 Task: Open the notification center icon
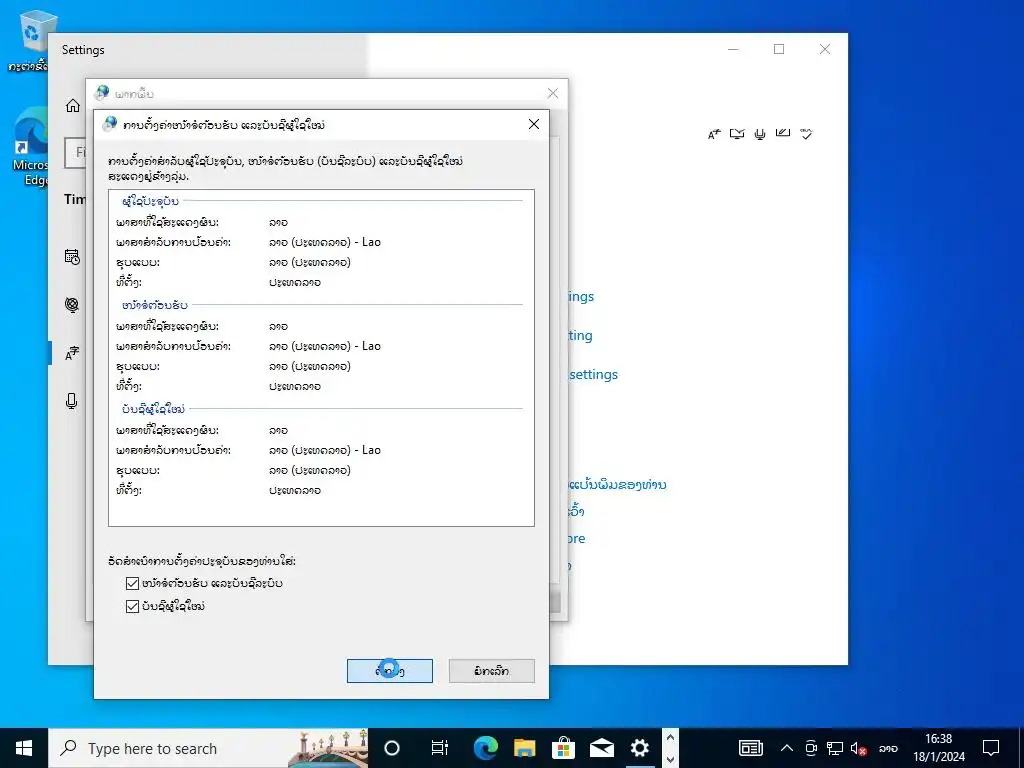991,748
